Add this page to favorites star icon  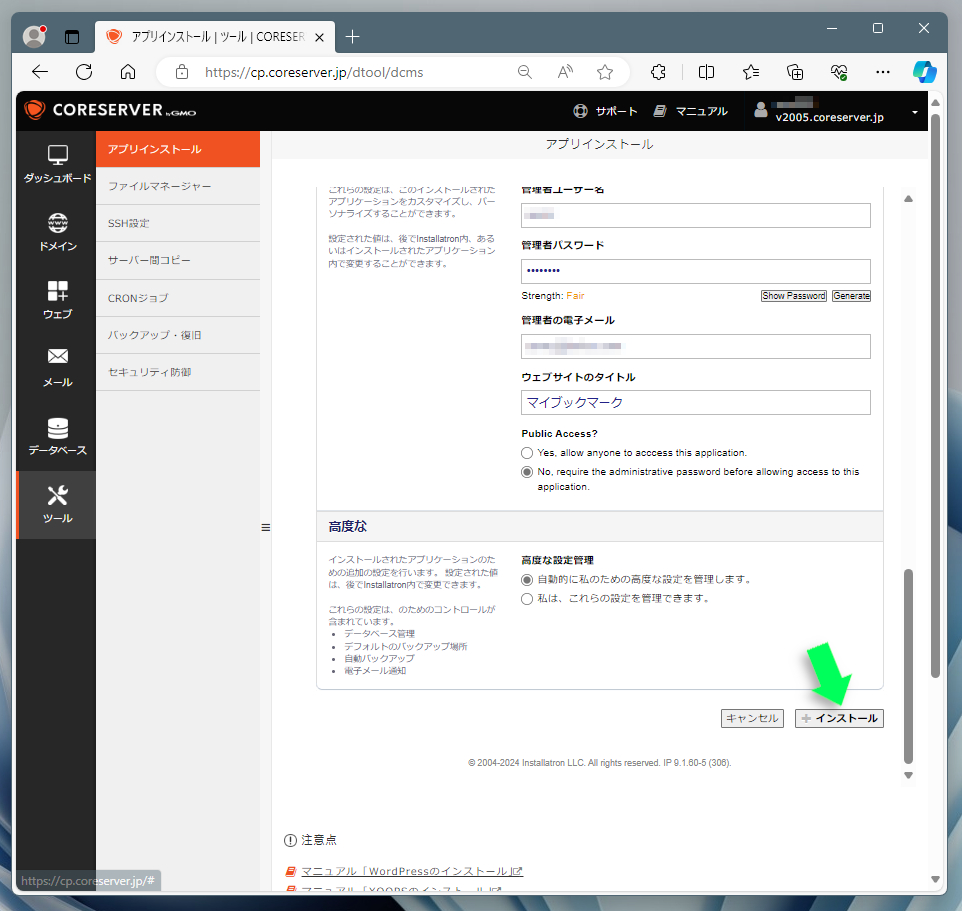[x=605, y=72]
